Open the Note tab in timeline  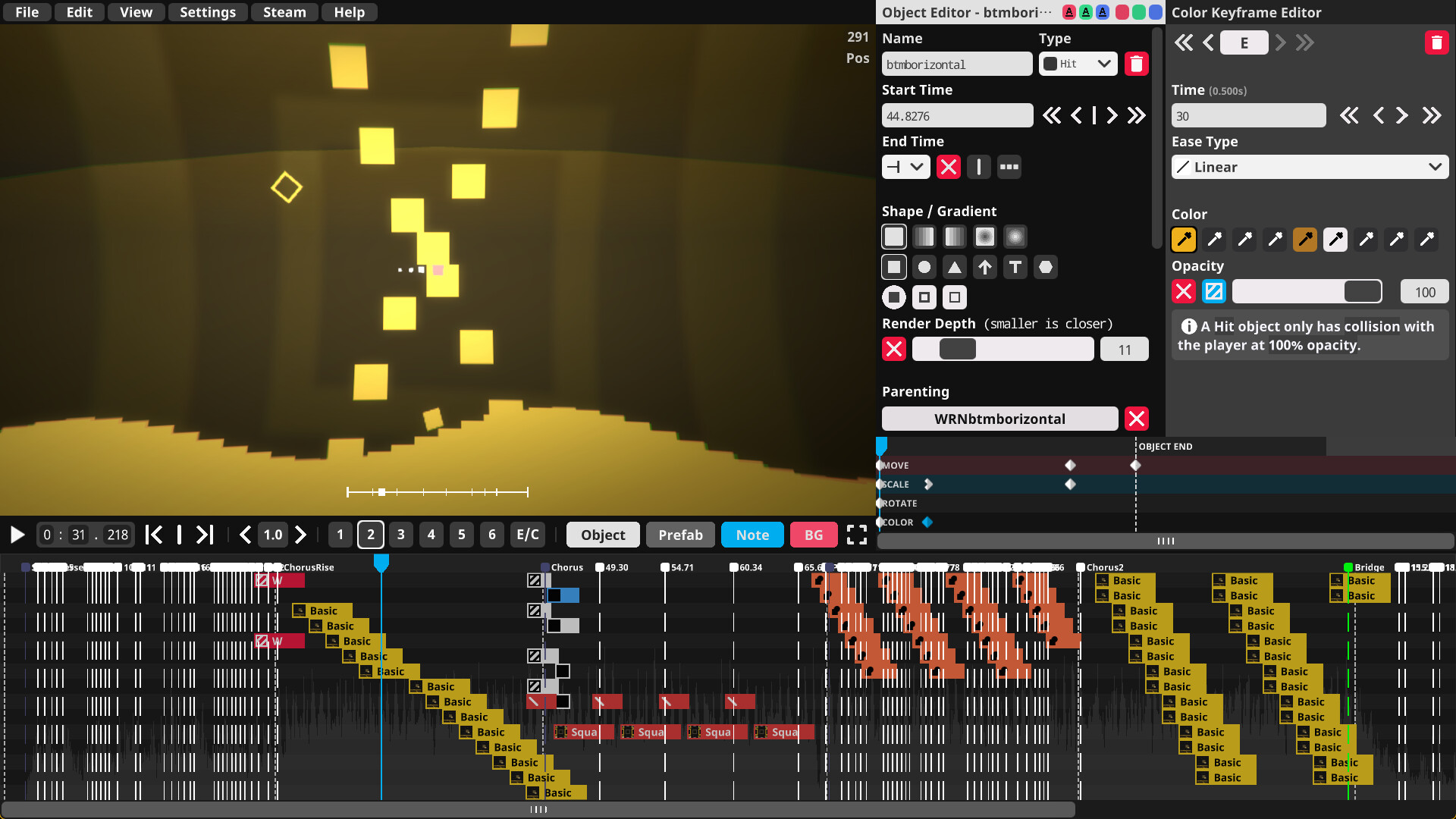[x=753, y=534]
